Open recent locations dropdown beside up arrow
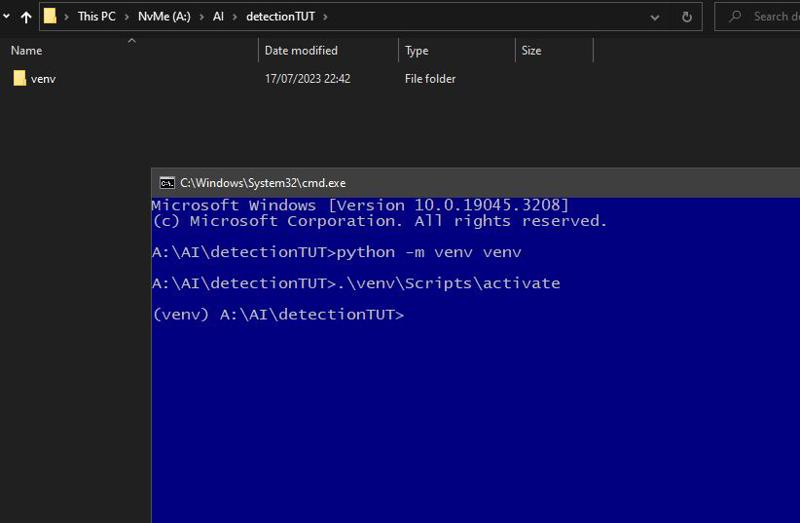Image resolution: width=800 pixels, height=523 pixels. point(6,16)
